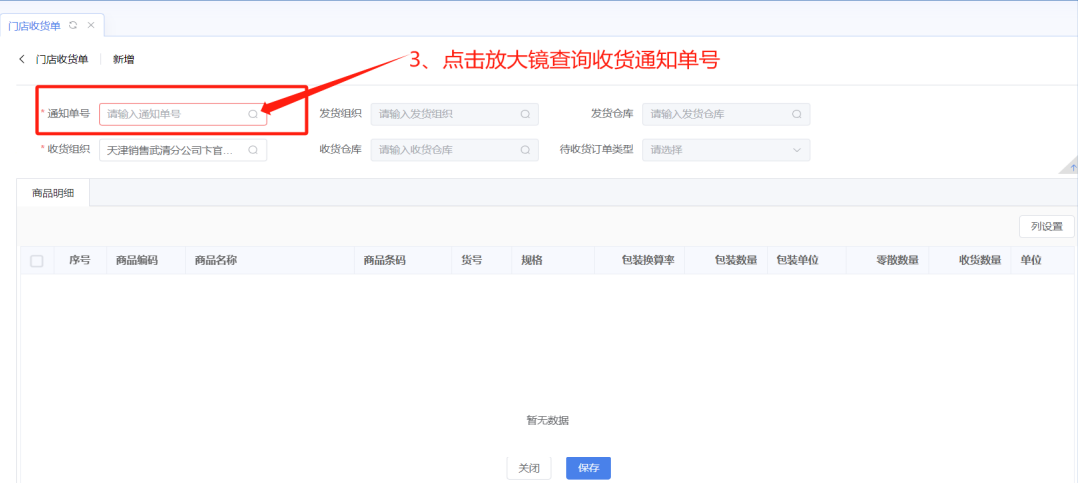This screenshot has height=483, width=1078.
Task: Open 列设置 column settings
Action: (x=1046, y=227)
